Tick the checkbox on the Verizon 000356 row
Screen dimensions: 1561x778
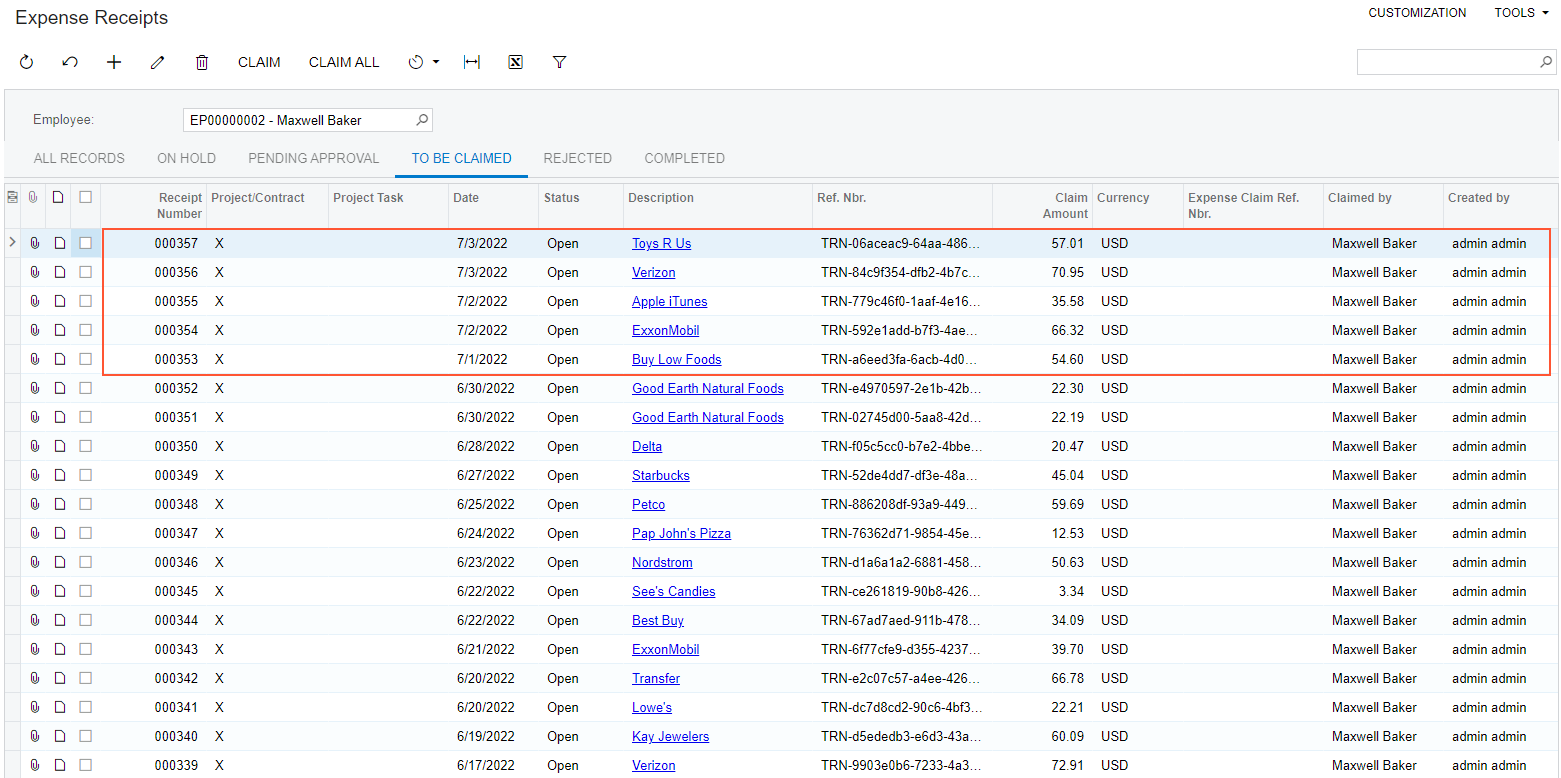click(x=86, y=272)
